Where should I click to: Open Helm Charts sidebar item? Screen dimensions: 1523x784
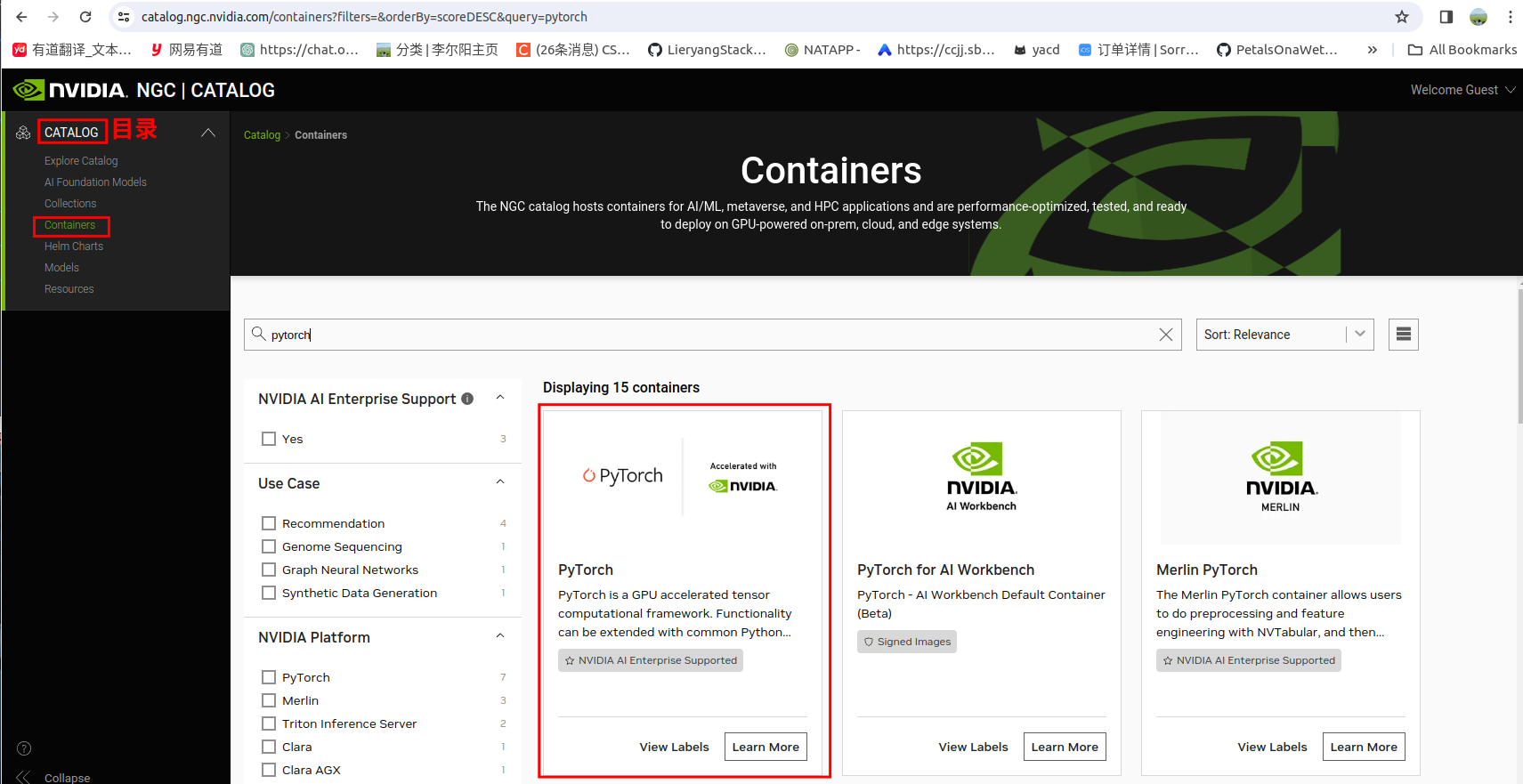[x=74, y=247]
